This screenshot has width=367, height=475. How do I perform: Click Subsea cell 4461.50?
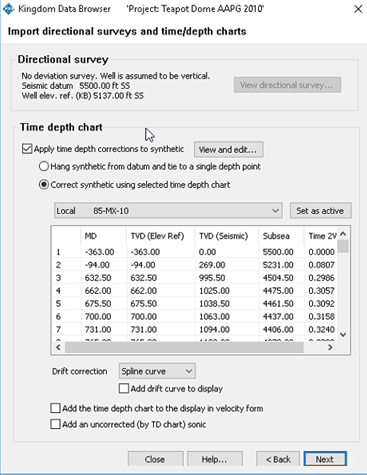point(278,304)
